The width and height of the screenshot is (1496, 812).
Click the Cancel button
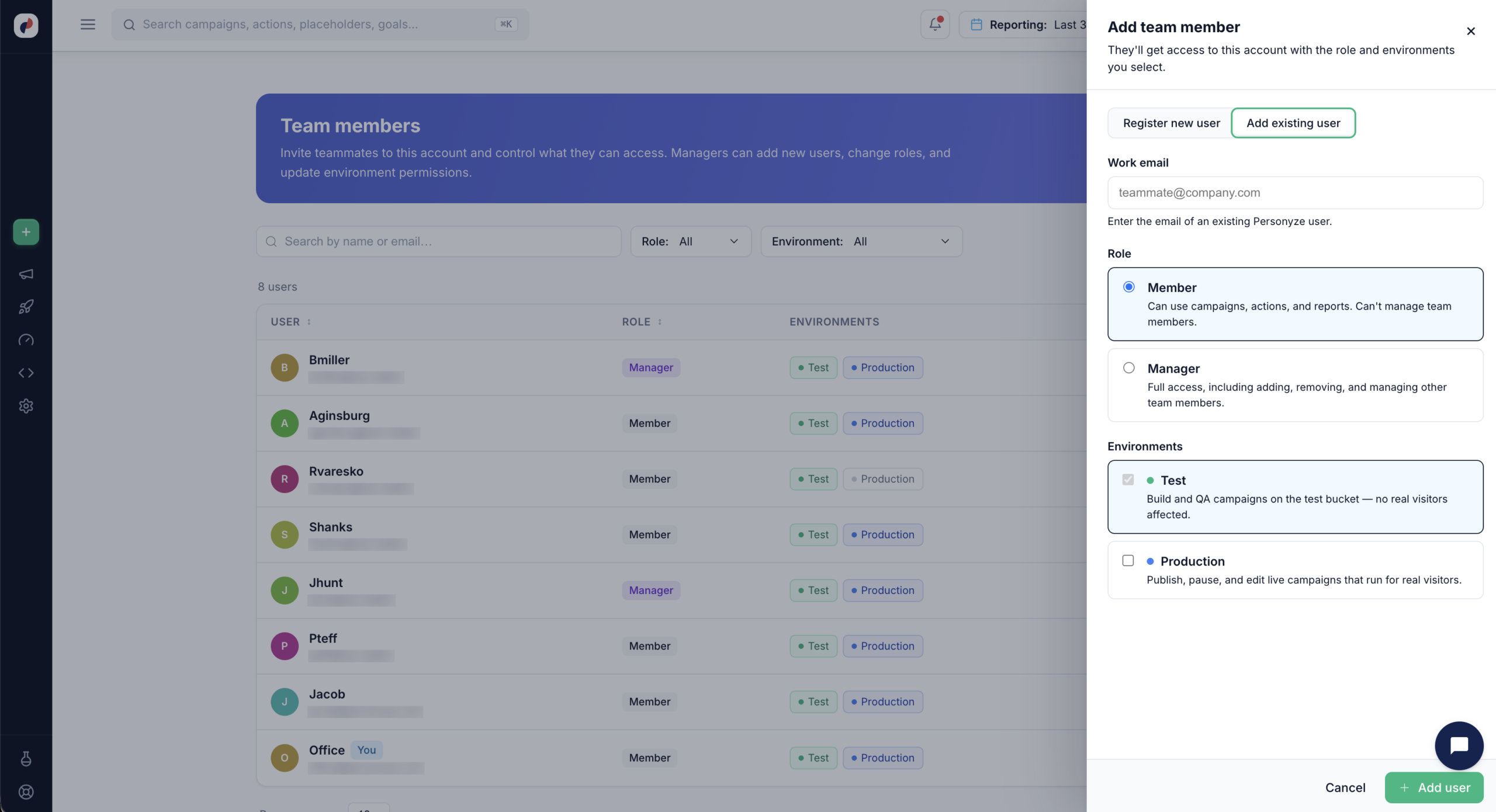[1345, 787]
